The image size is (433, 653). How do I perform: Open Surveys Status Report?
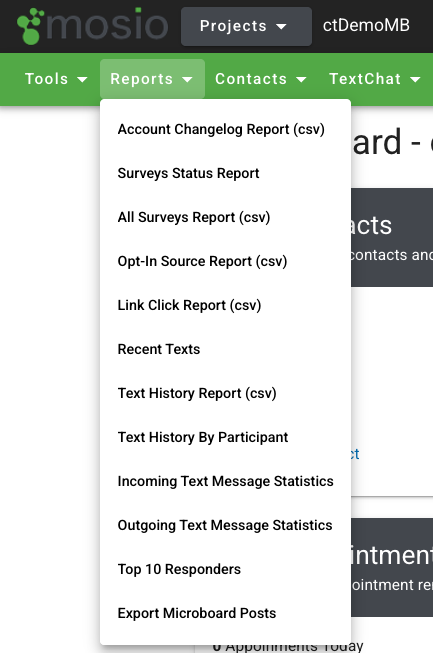coord(225,173)
